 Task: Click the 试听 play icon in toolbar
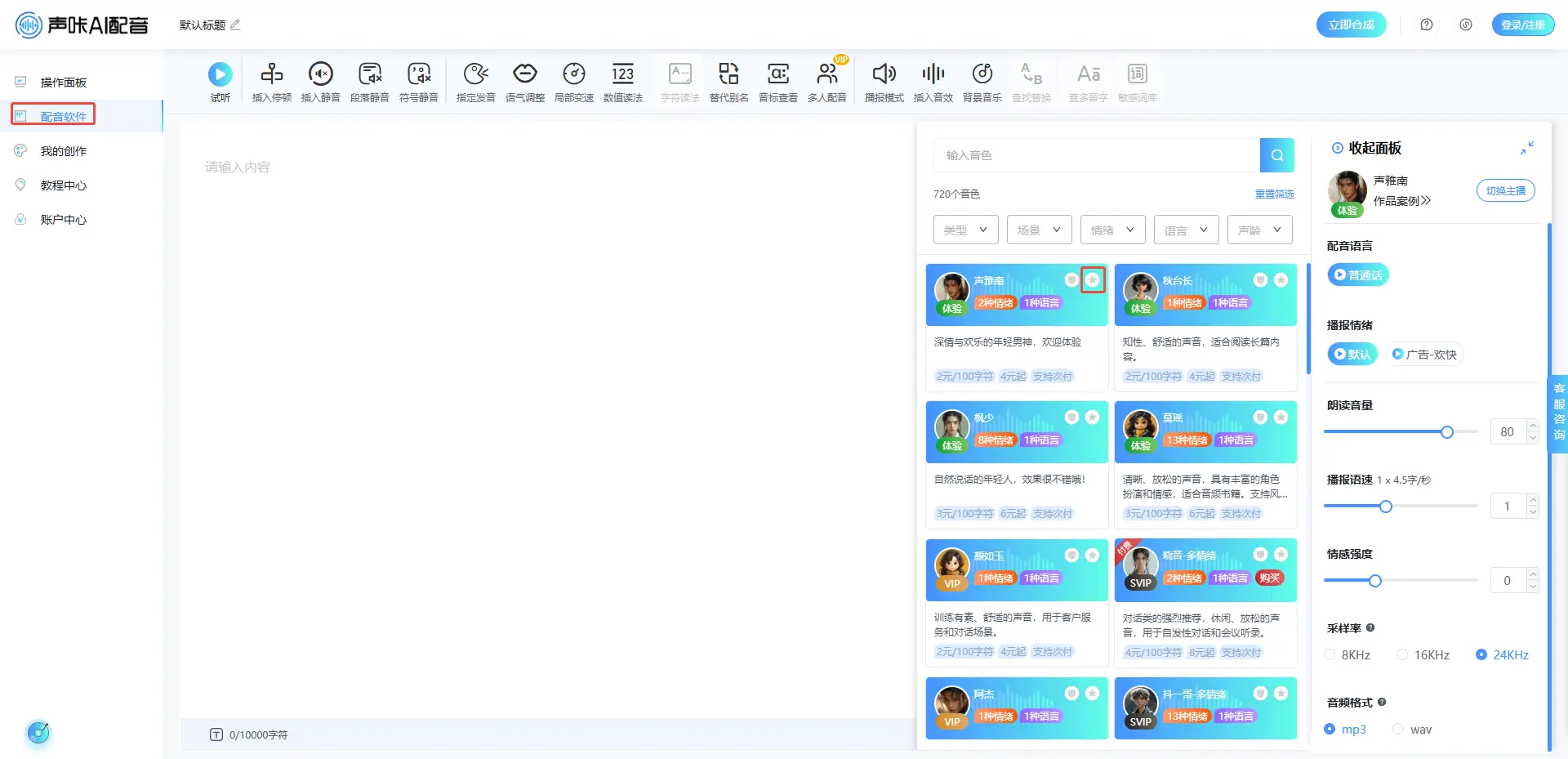(x=220, y=75)
